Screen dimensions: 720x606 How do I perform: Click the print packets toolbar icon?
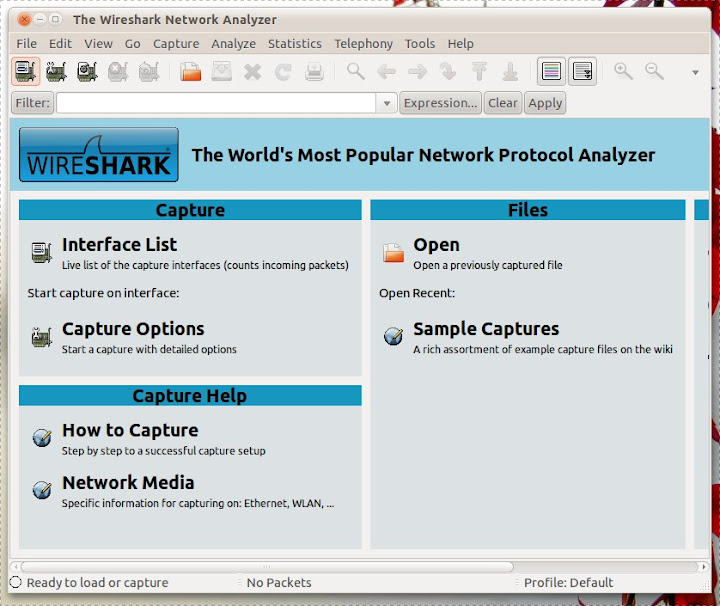315,72
